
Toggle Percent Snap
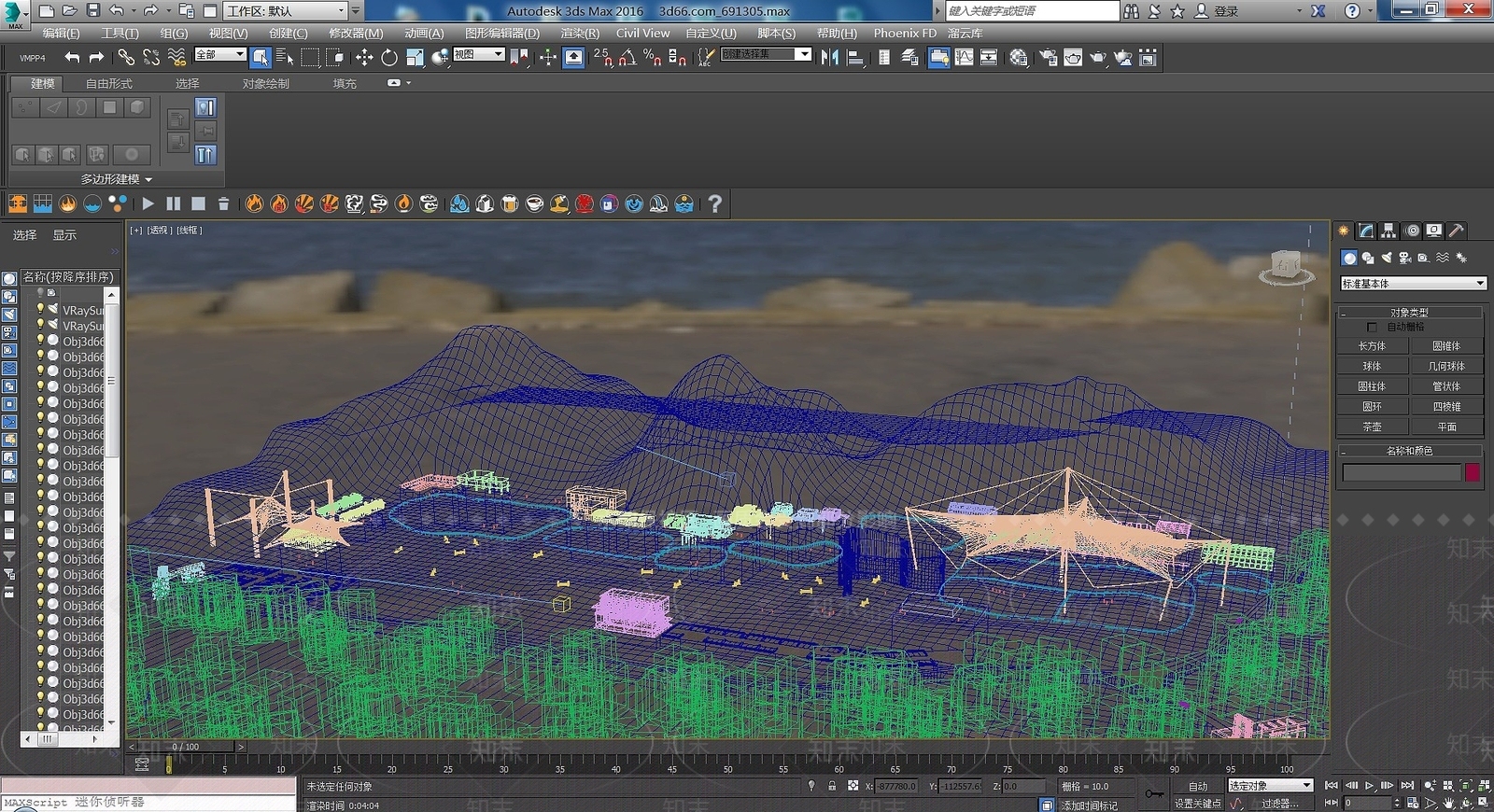[x=652, y=58]
